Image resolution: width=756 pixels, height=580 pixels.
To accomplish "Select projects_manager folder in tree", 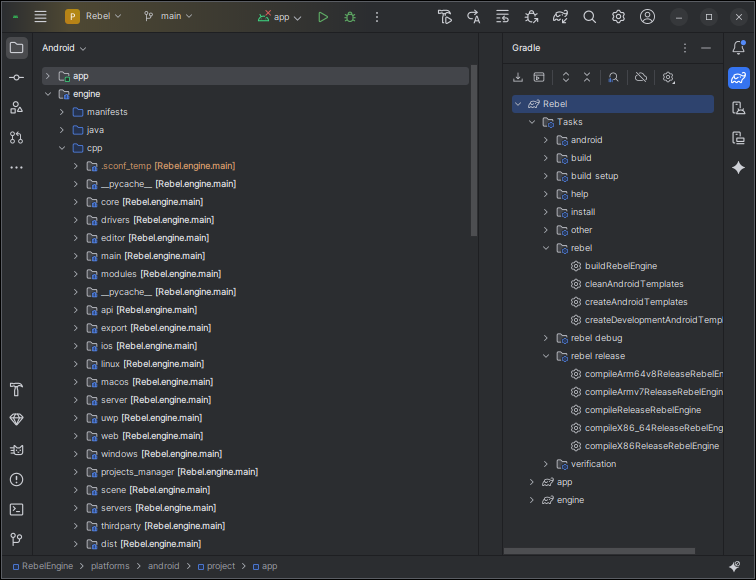I will pyautogui.click(x=179, y=472).
